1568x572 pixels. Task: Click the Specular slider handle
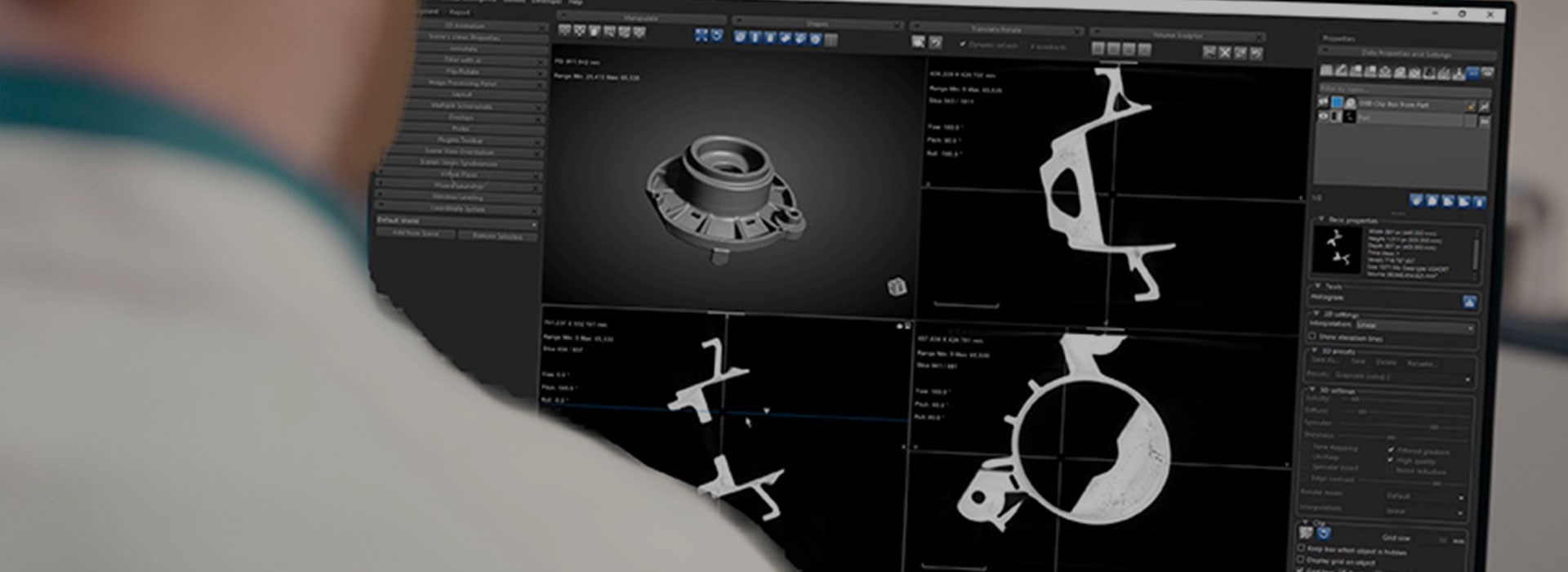click(1434, 427)
